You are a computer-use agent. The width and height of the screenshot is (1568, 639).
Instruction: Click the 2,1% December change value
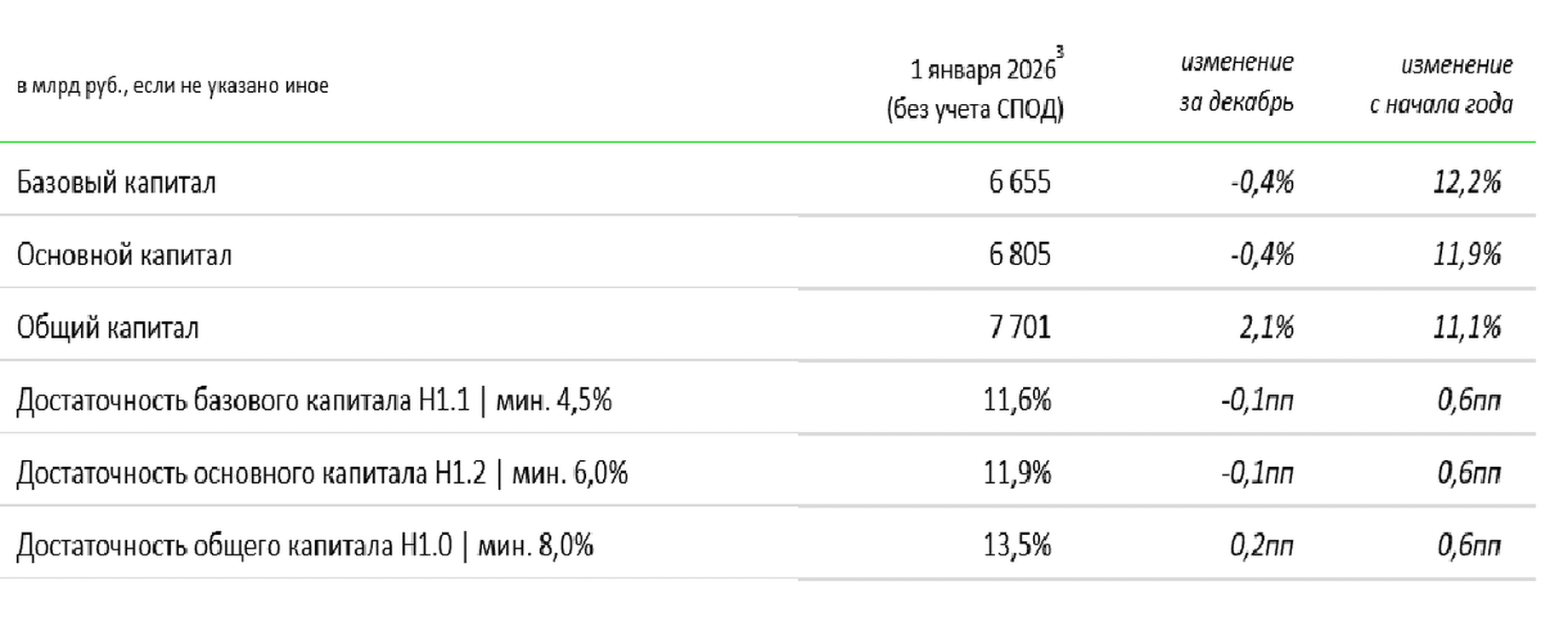pos(1266,327)
